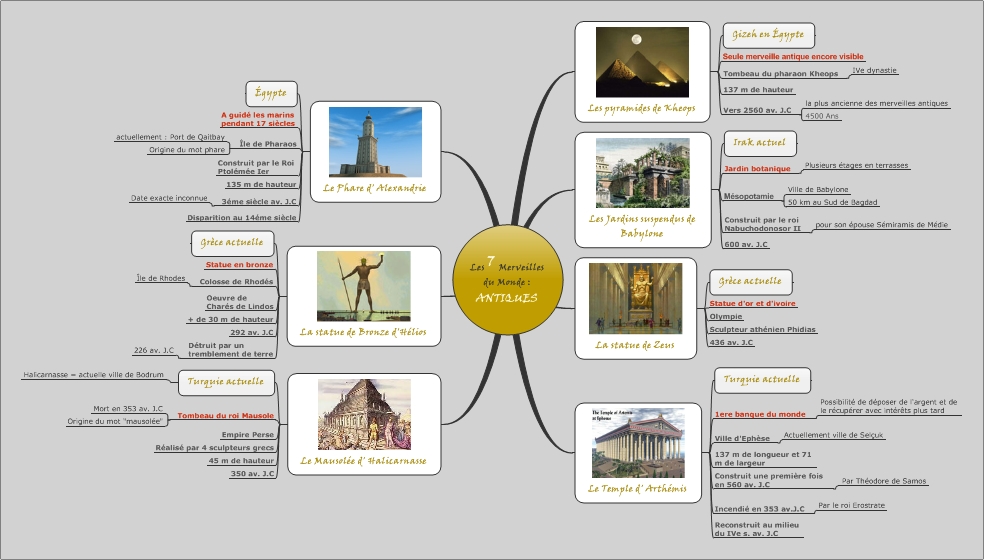Image resolution: width=984 pixels, height=560 pixels.
Task: Click the Alexandria lighthouse picture
Action: point(375,142)
